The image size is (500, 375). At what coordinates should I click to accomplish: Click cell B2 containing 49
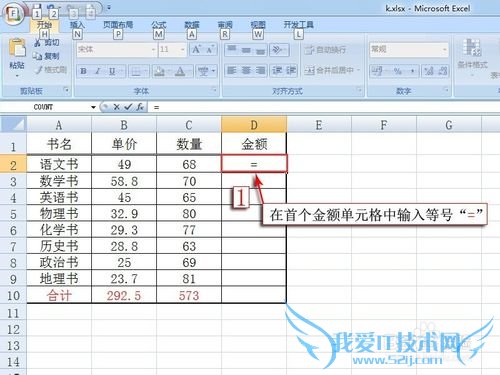tap(124, 164)
